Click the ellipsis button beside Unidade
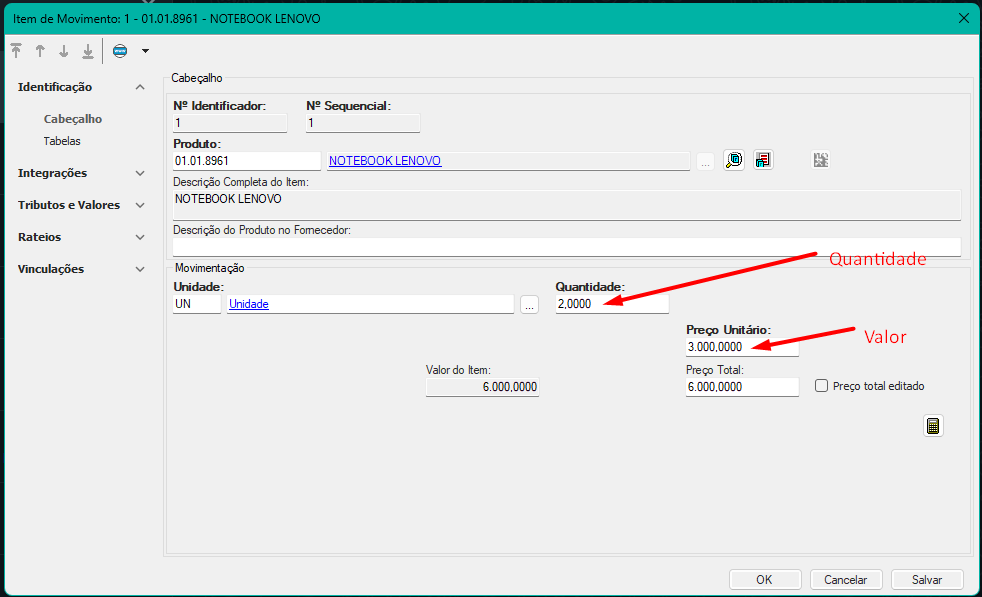982x597 pixels. (530, 304)
